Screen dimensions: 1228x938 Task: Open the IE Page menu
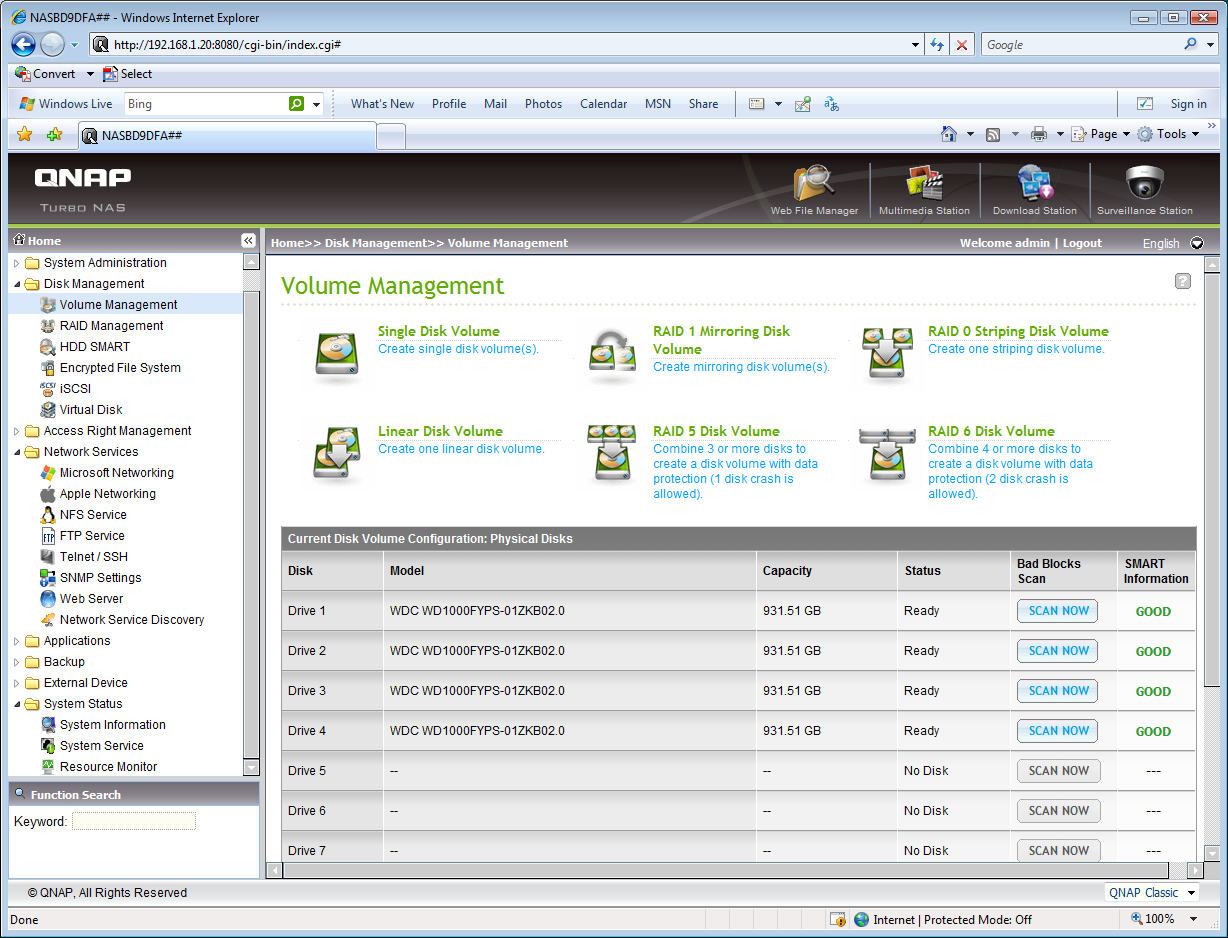pyautogui.click(x=1100, y=134)
